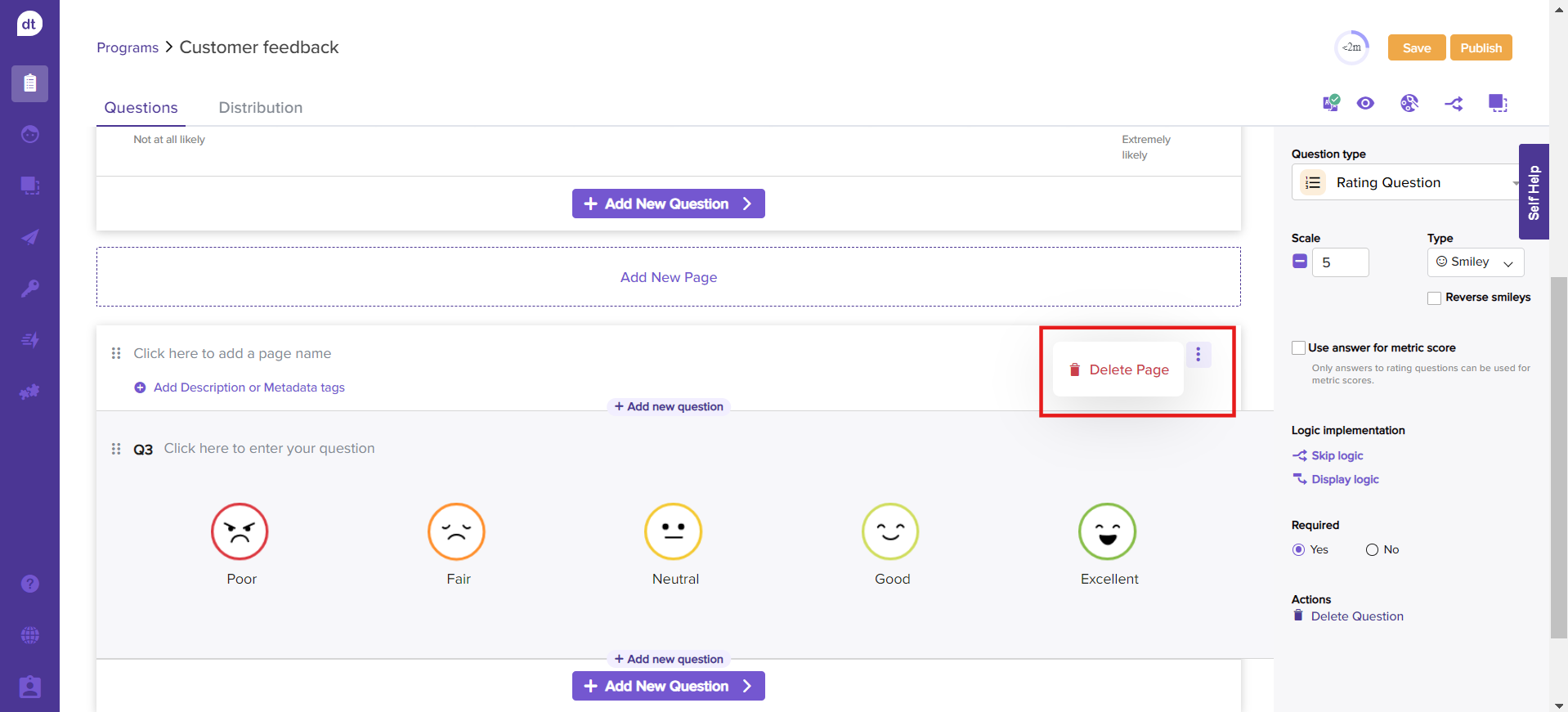
Task: Open the theme palette icon
Action: [x=1409, y=103]
